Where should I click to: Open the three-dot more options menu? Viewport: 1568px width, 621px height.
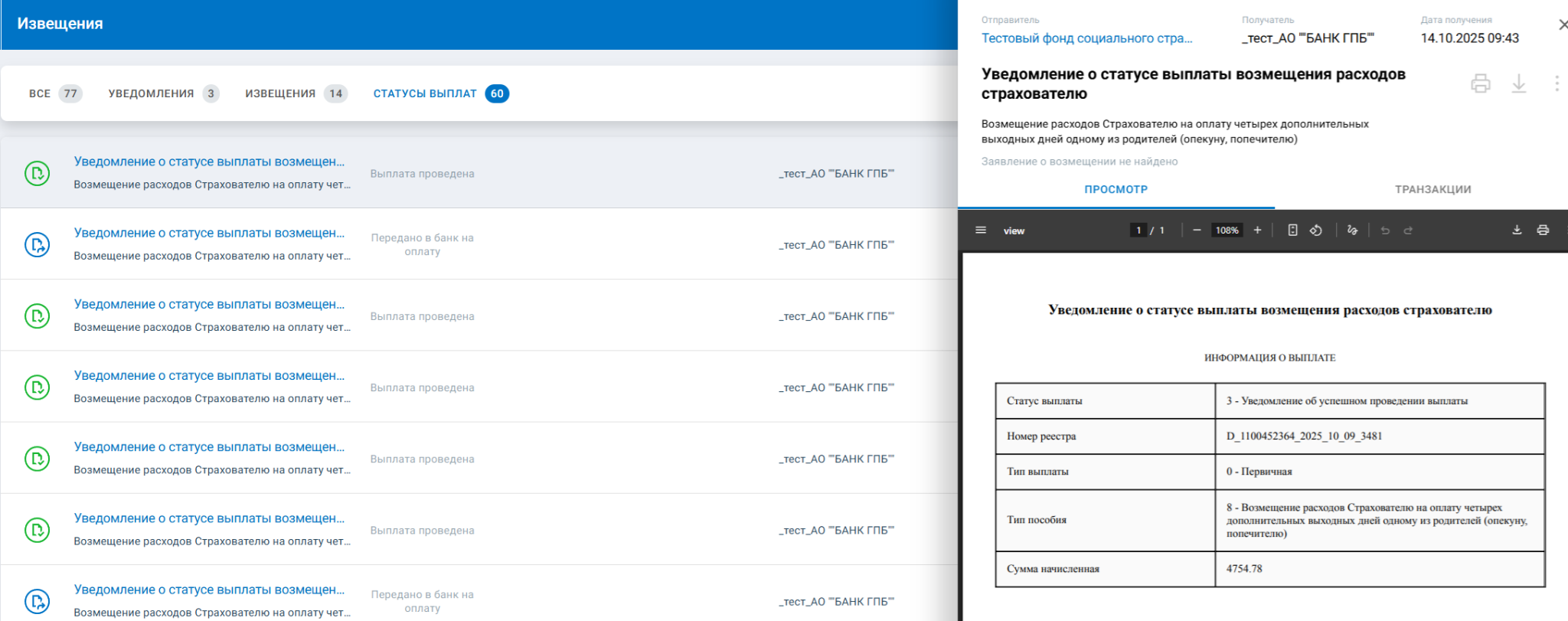1557,83
